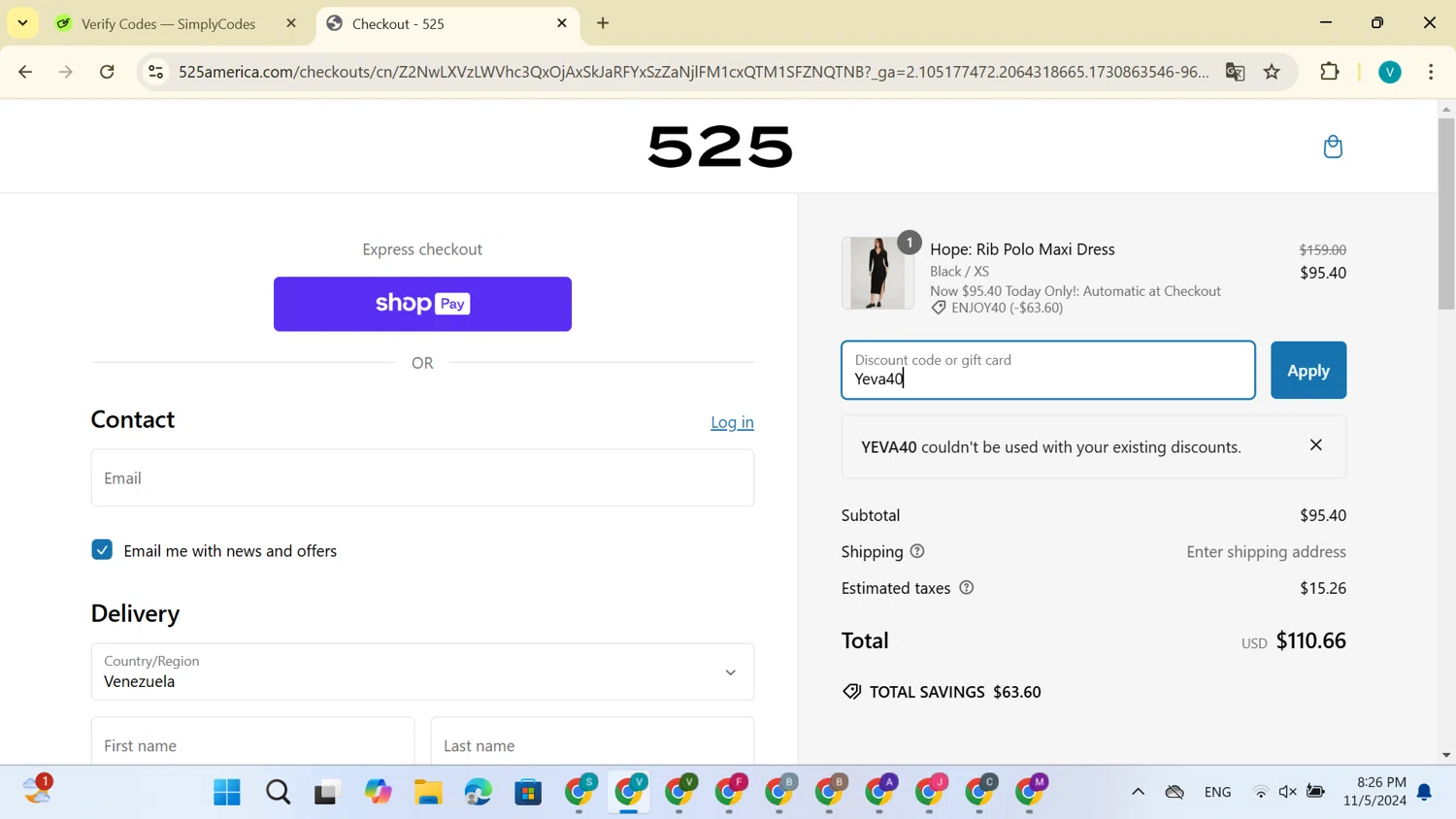Open the notifications bell icon
The image size is (1456, 819).
[1424, 793]
